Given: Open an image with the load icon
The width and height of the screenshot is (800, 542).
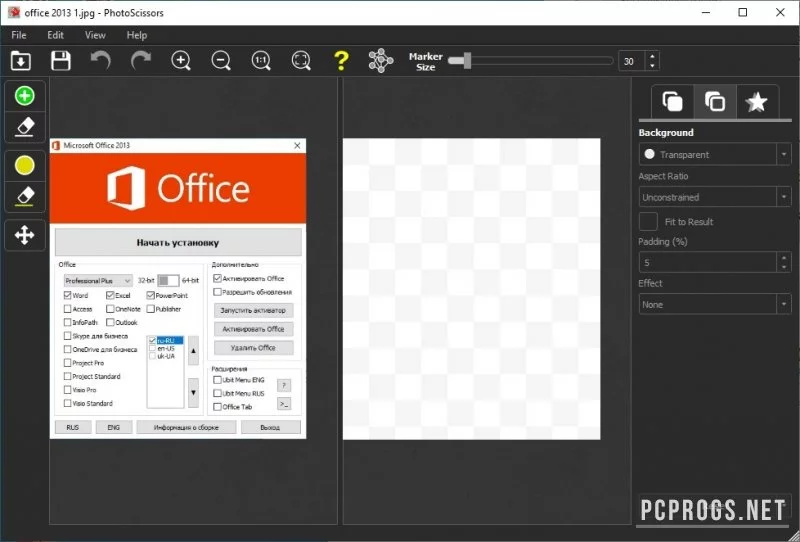Looking at the screenshot, I should coord(21,61).
